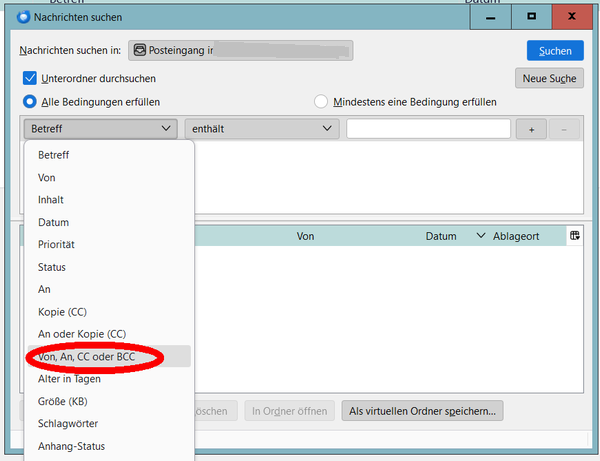Toggle Unterordner durchsuchen checkbox
The height and width of the screenshot is (461, 600).
[x=30, y=78]
